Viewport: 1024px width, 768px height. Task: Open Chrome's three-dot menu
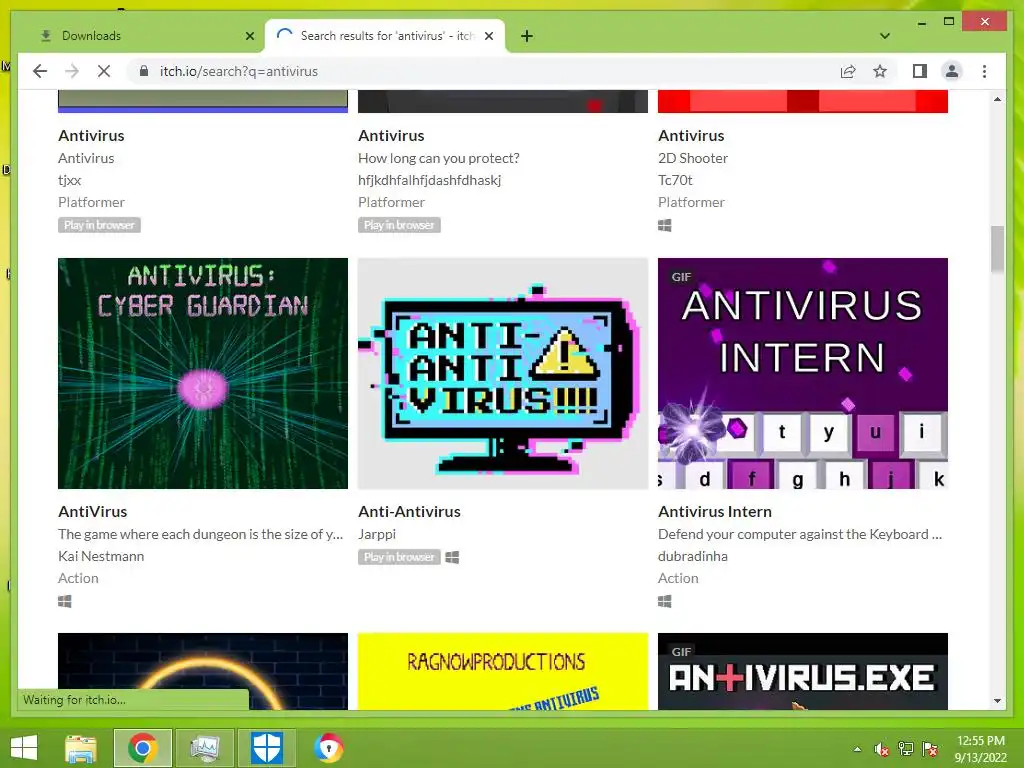(x=984, y=71)
